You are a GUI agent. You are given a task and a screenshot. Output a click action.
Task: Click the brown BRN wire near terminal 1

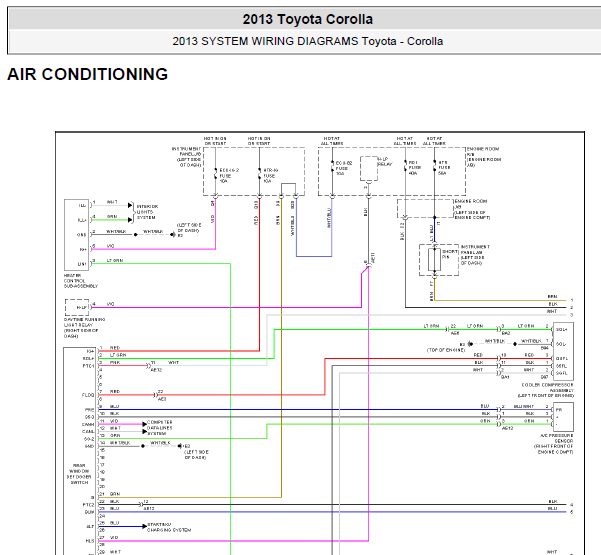click(x=500, y=300)
